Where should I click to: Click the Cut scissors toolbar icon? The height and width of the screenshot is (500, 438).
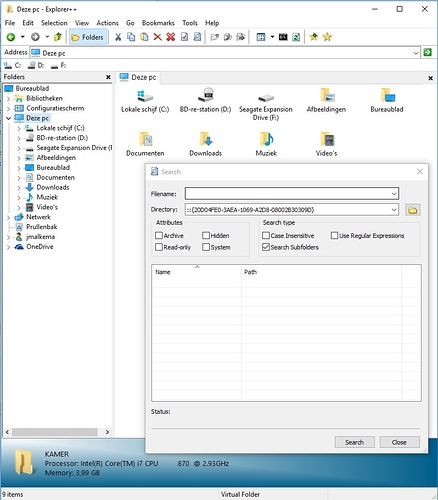pos(118,37)
